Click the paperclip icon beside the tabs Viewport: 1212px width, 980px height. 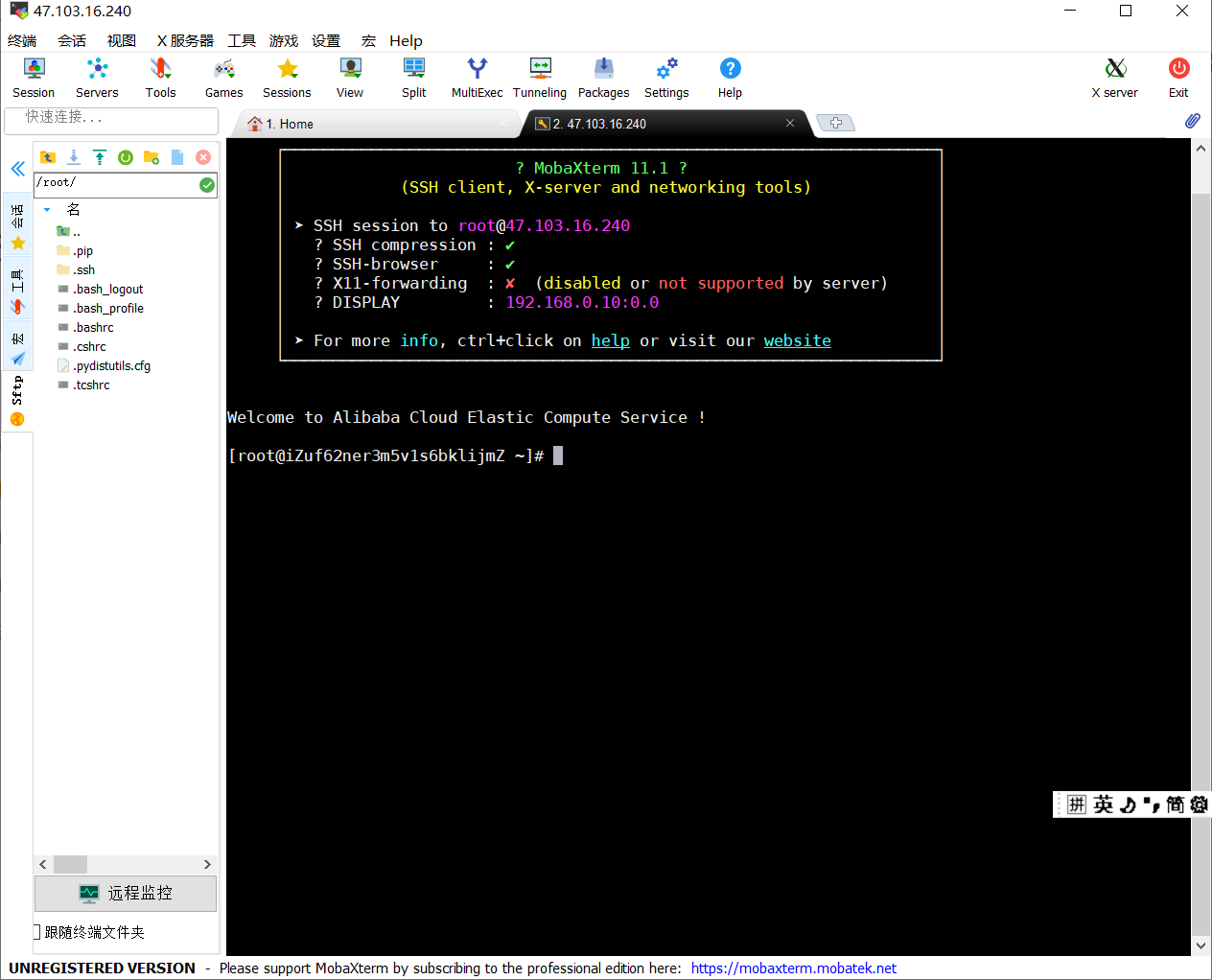(x=1192, y=121)
